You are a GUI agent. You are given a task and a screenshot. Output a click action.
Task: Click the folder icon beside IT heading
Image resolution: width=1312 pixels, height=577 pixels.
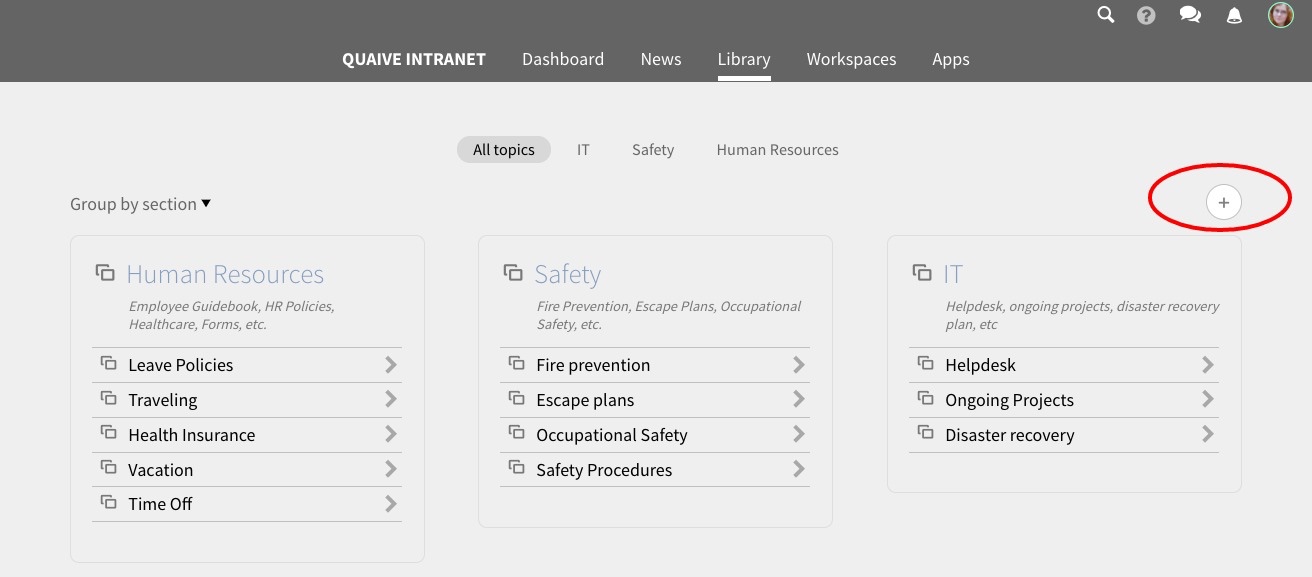[x=922, y=273]
